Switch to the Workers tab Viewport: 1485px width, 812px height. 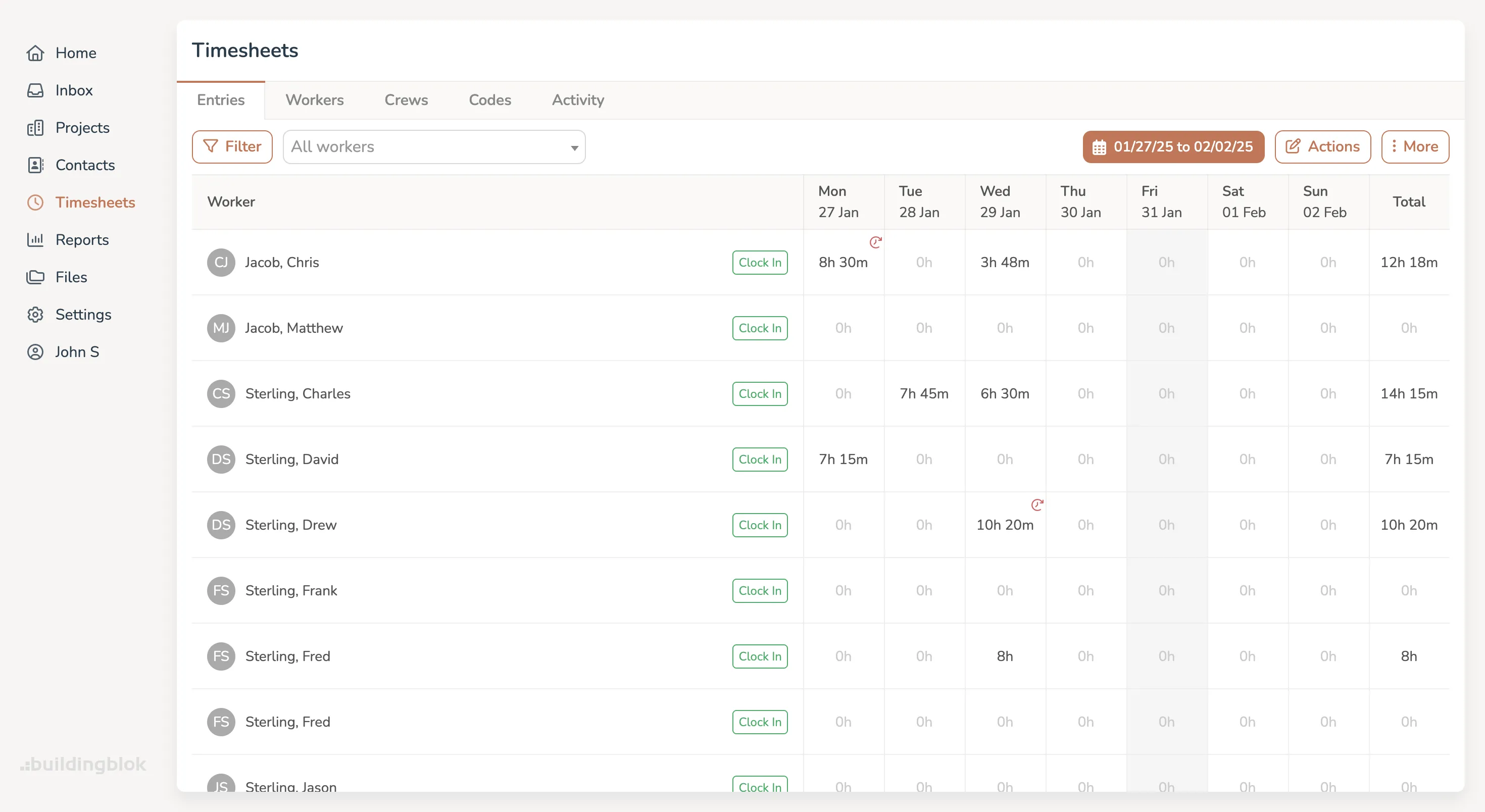coord(314,99)
